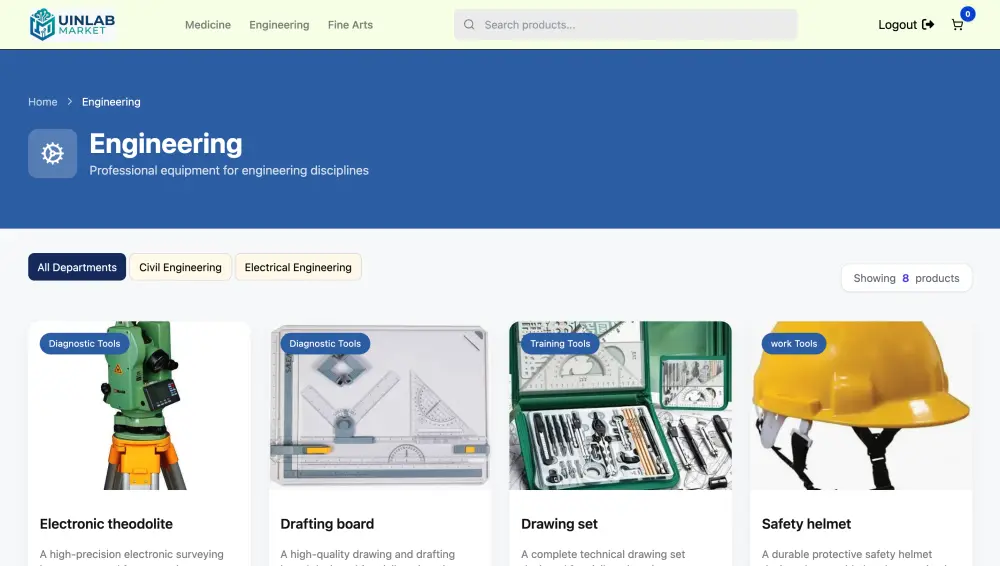1000x566 pixels.
Task: Focus the Search products field
Action: [x=626, y=24]
